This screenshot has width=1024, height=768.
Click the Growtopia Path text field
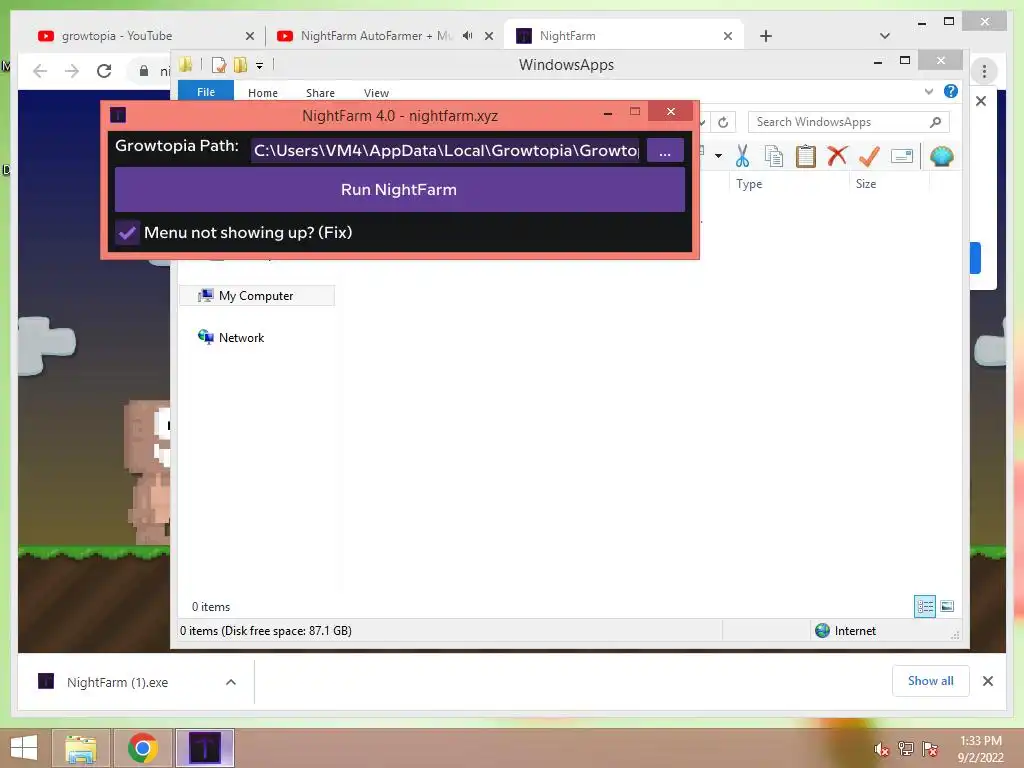446,151
